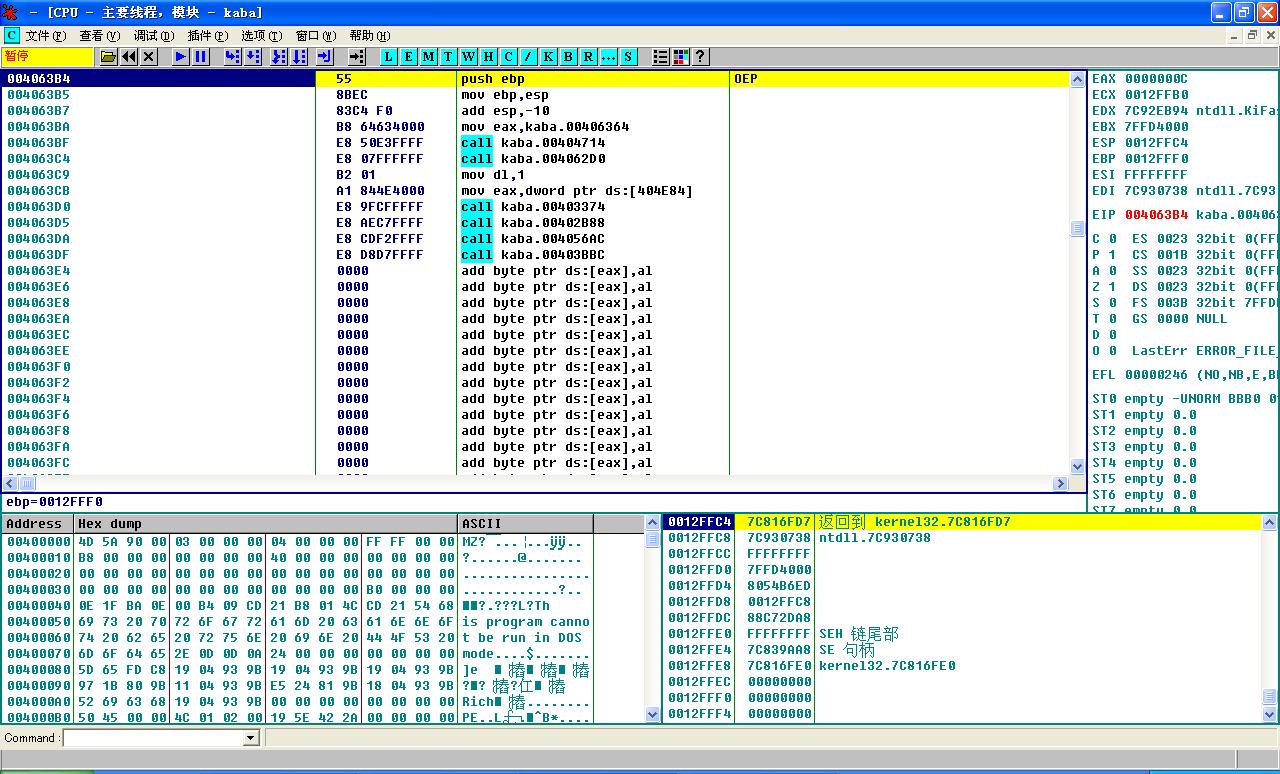Show the Memory map (M button)
Viewport: 1280px width, 774px height.
428,57
